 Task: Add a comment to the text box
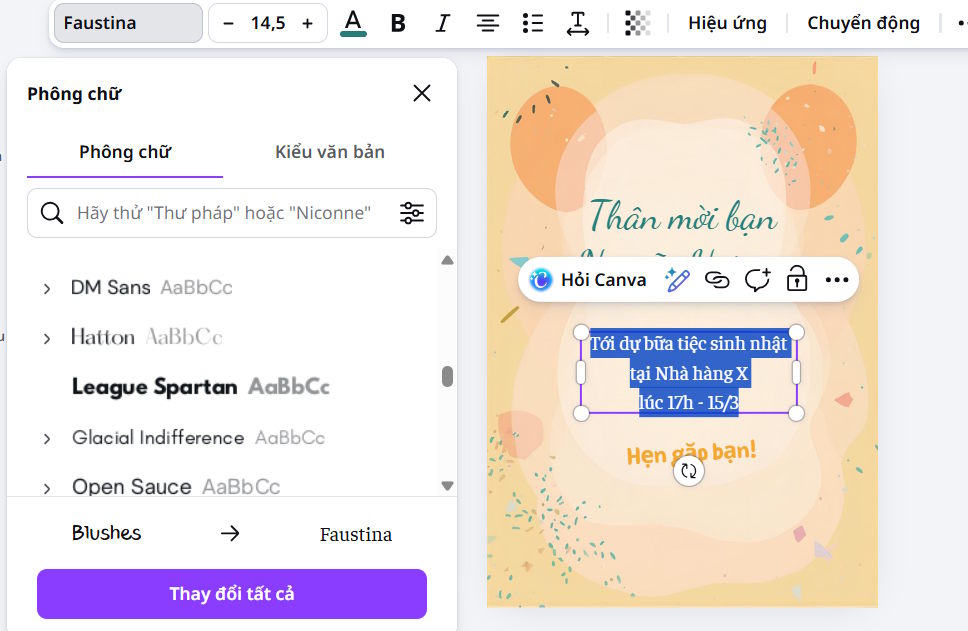(x=757, y=280)
